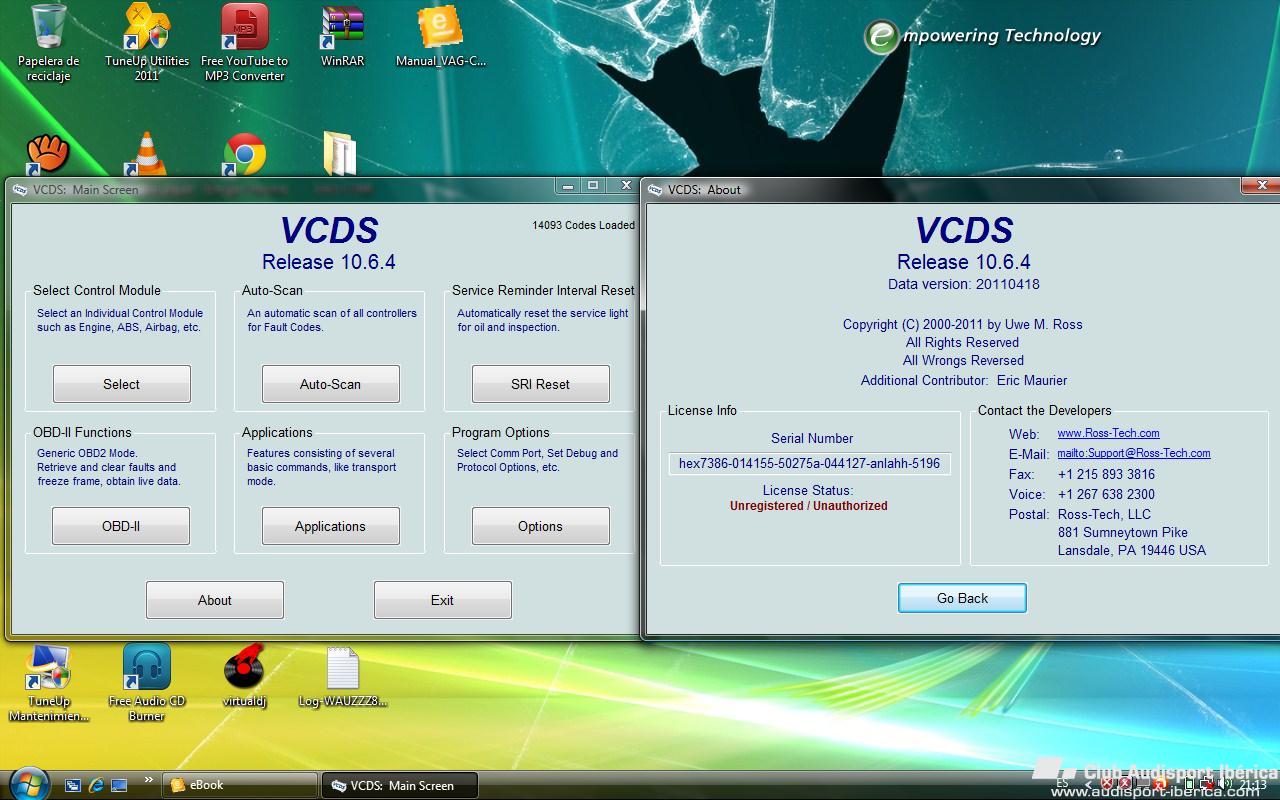The image size is (1280, 800).
Task: Open the Log-WAUZZZ8... text file
Action: (x=342, y=668)
